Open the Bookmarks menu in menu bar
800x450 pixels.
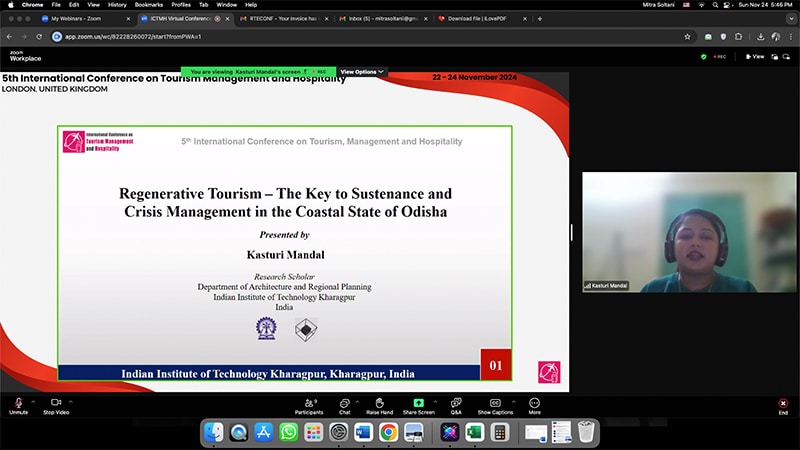click(x=148, y=4)
